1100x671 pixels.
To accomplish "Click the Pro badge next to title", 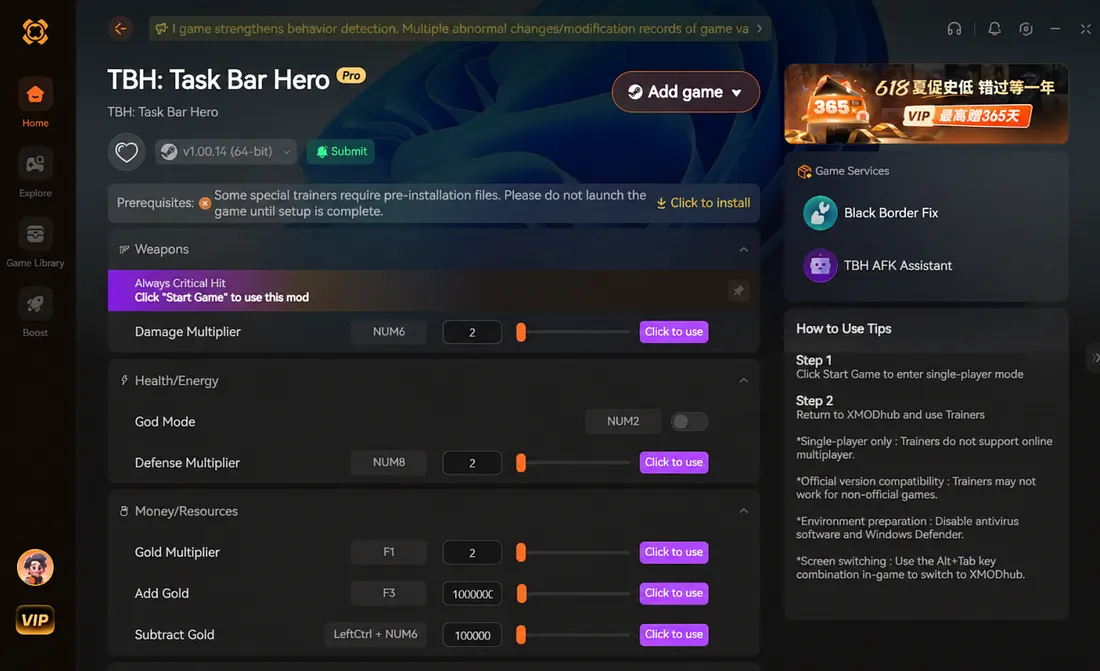I will point(351,76).
